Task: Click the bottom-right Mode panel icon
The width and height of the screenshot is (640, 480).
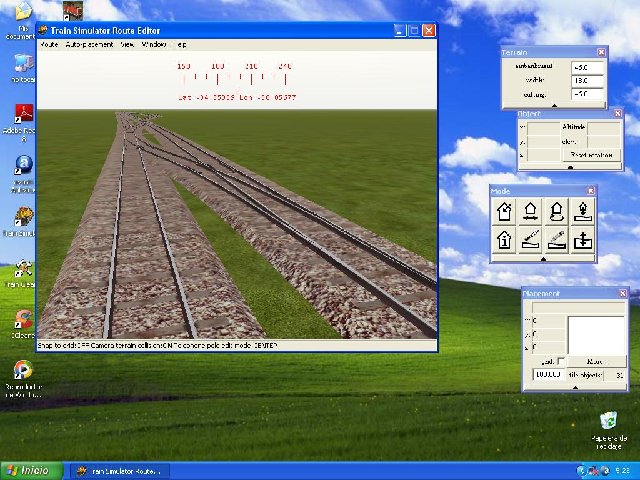Action: pos(583,240)
